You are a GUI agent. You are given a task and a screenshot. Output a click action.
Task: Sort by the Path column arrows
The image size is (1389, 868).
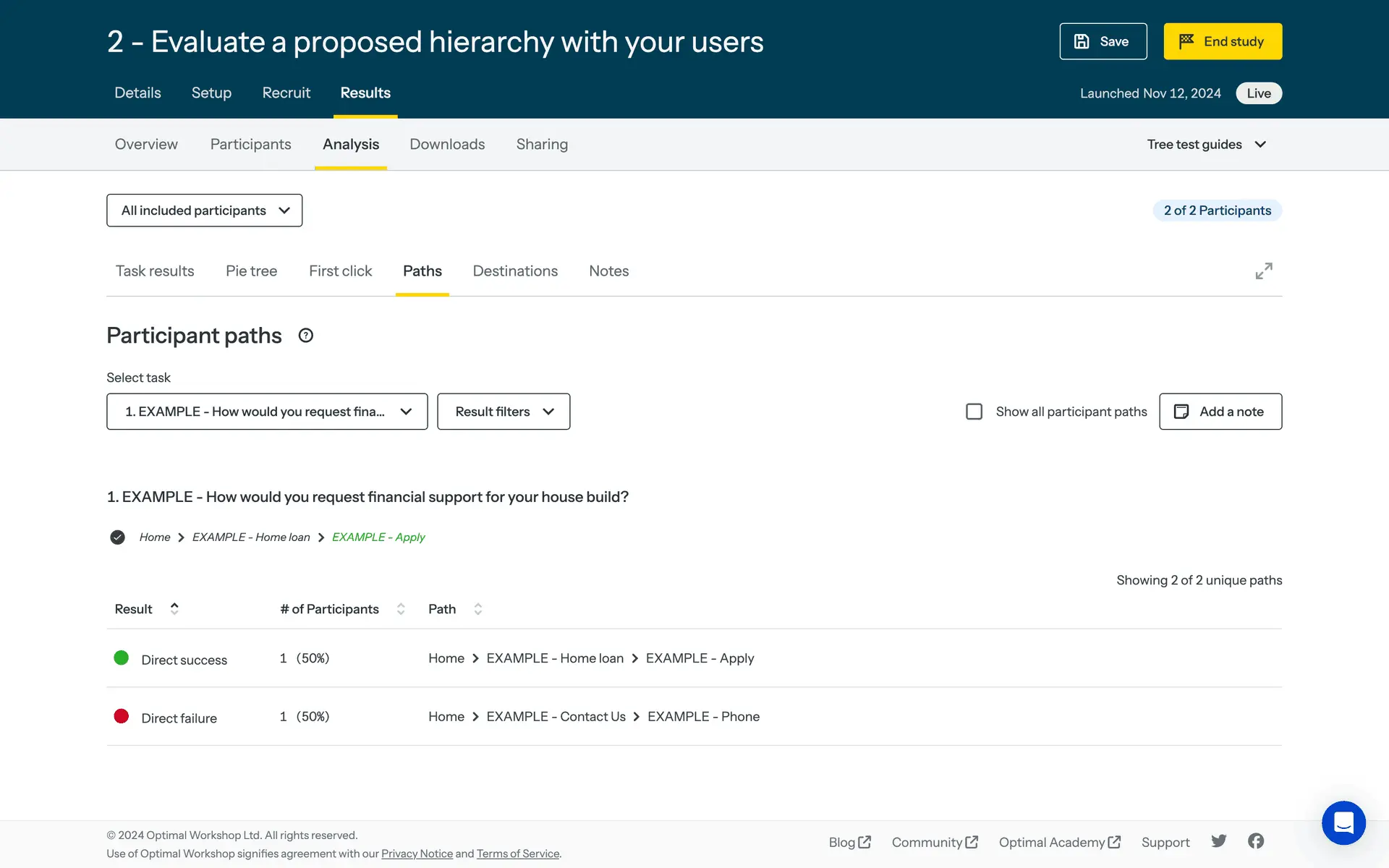tap(477, 609)
